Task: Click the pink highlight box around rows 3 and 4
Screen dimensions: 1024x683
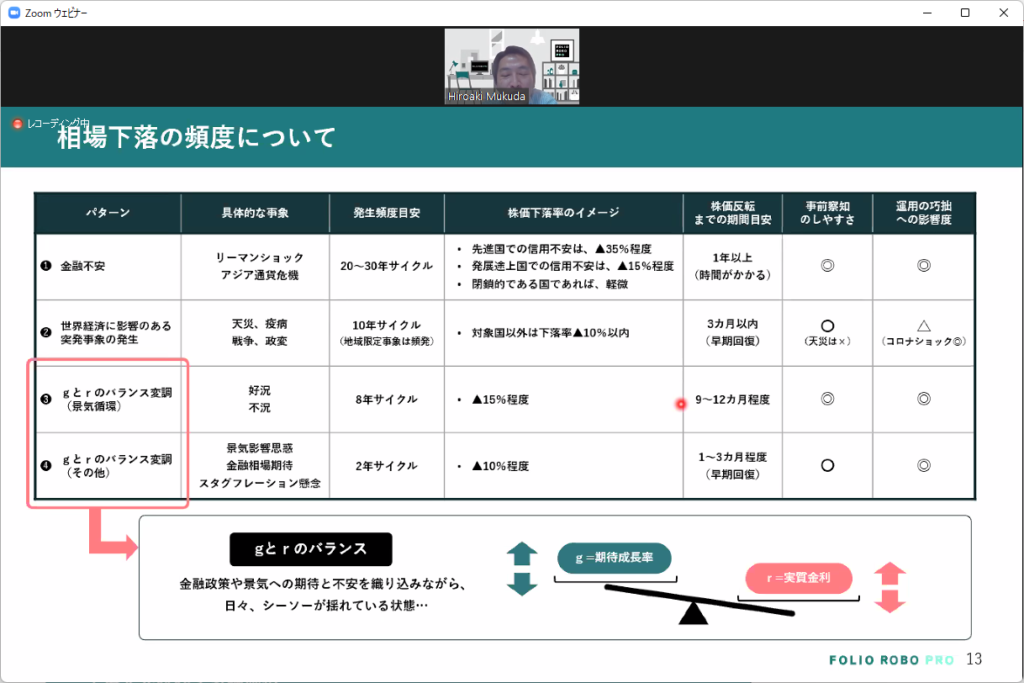Action: (108, 432)
